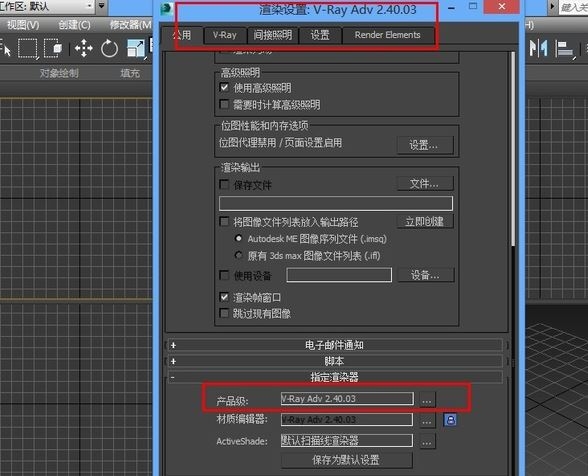This screenshot has width=588, height=476.
Task: Open 对象绘制 ribbon tab
Action: click(59, 73)
